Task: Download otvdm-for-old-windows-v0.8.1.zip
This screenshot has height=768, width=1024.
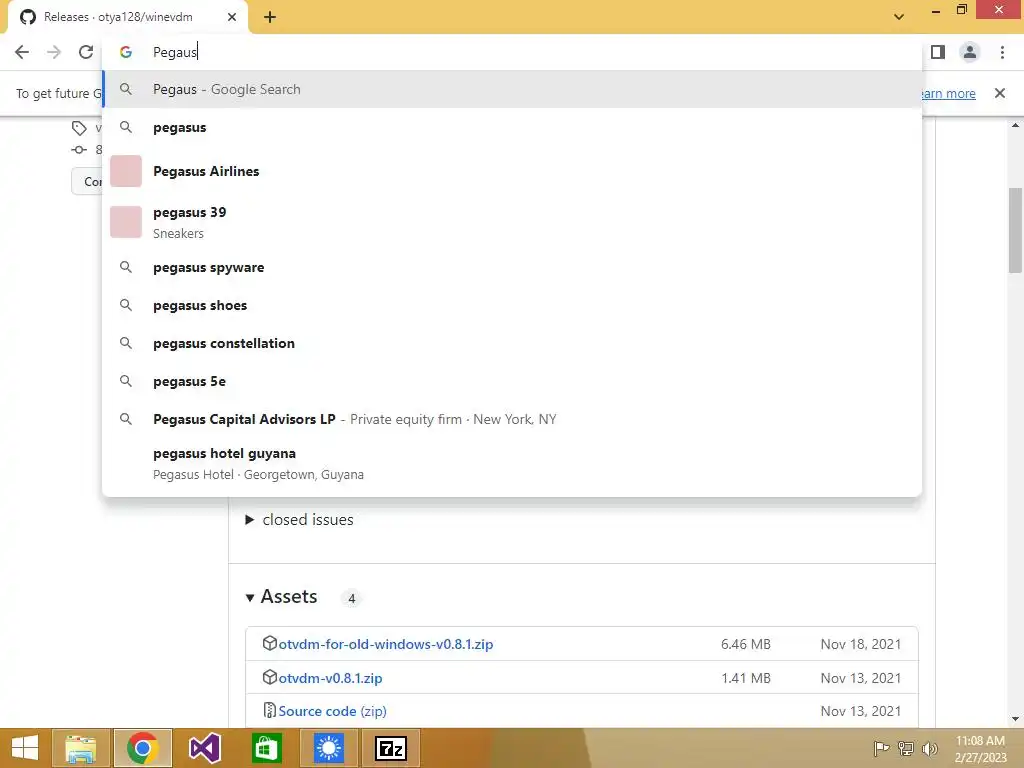Action: tap(386, 644)
